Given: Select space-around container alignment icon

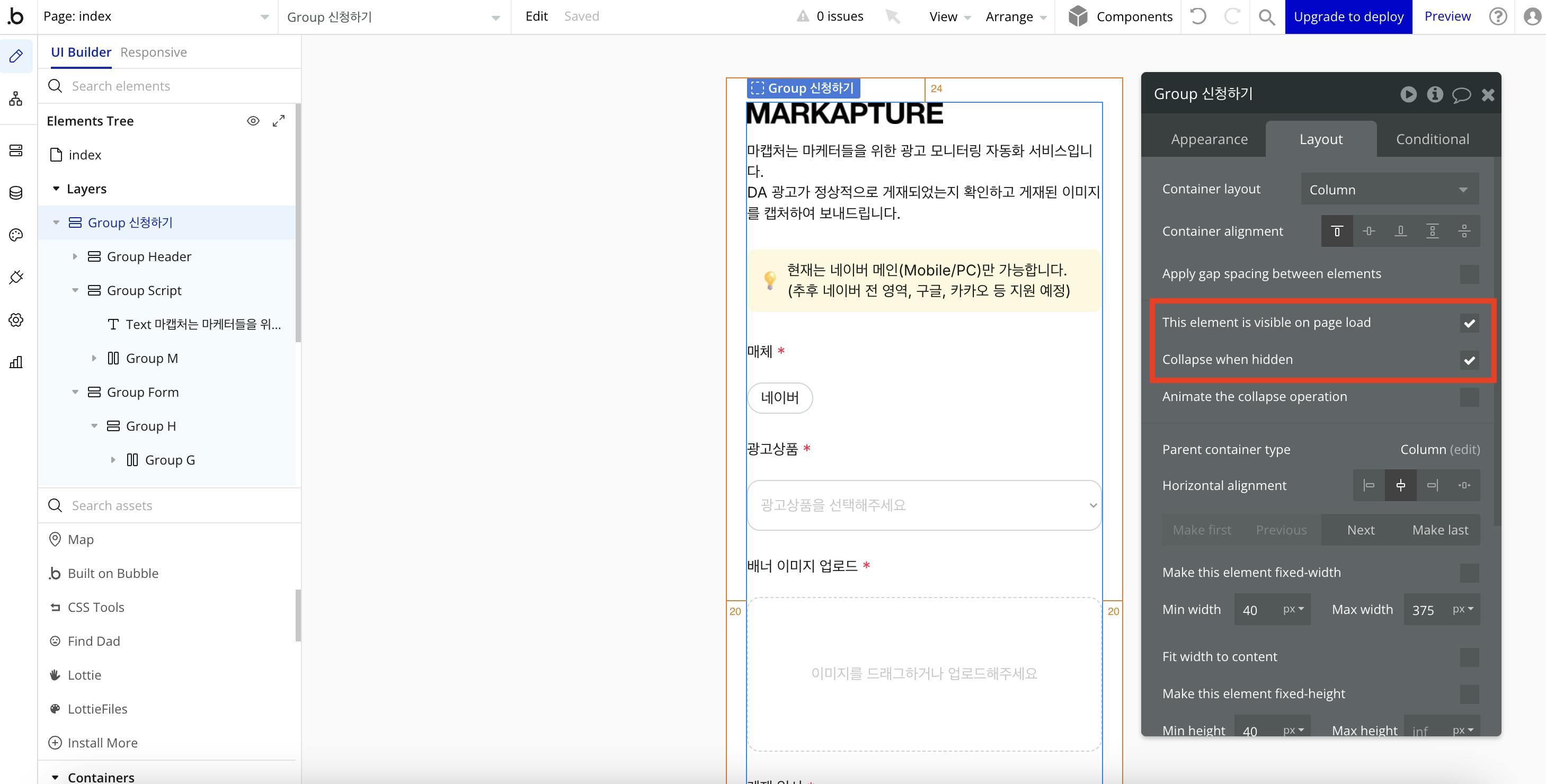Looking at the screenshot, I should click(1464, 231).
